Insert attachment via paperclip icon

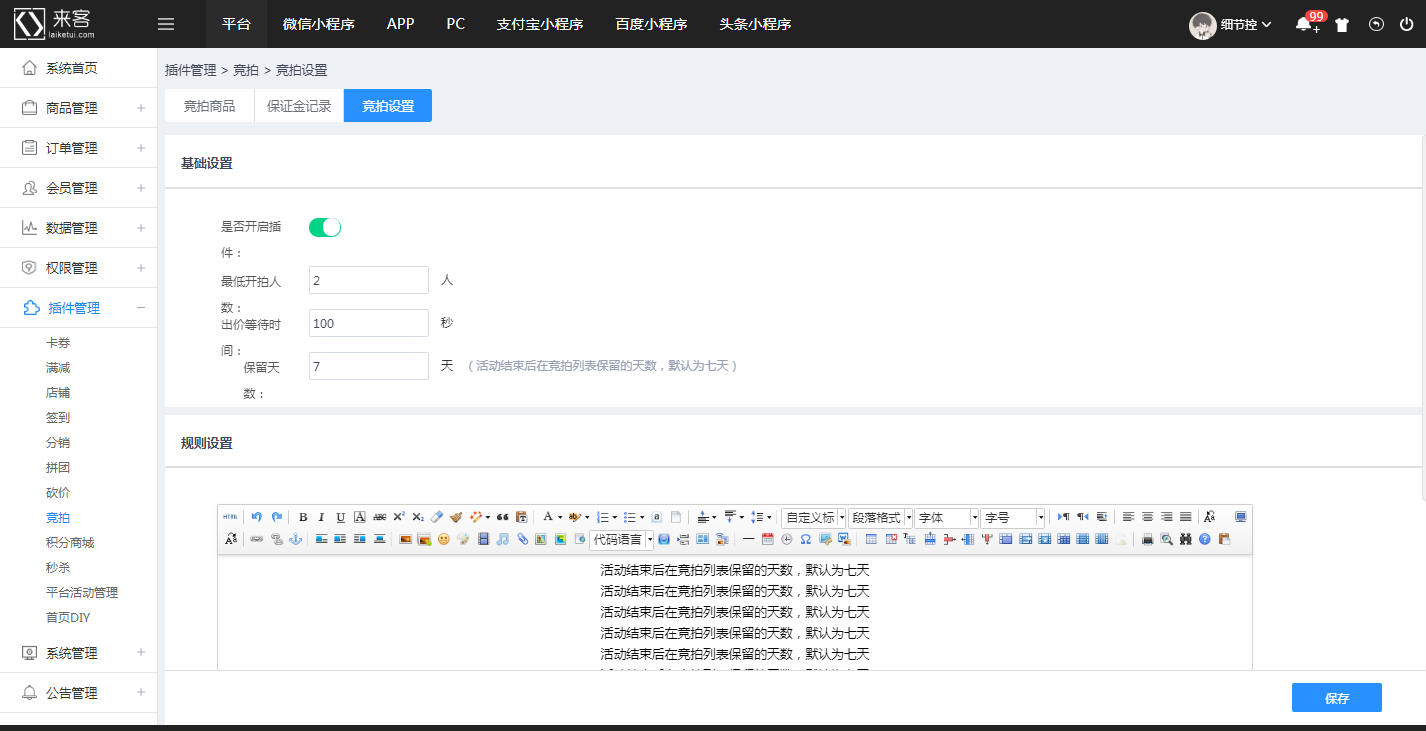(x=522, y=539)
